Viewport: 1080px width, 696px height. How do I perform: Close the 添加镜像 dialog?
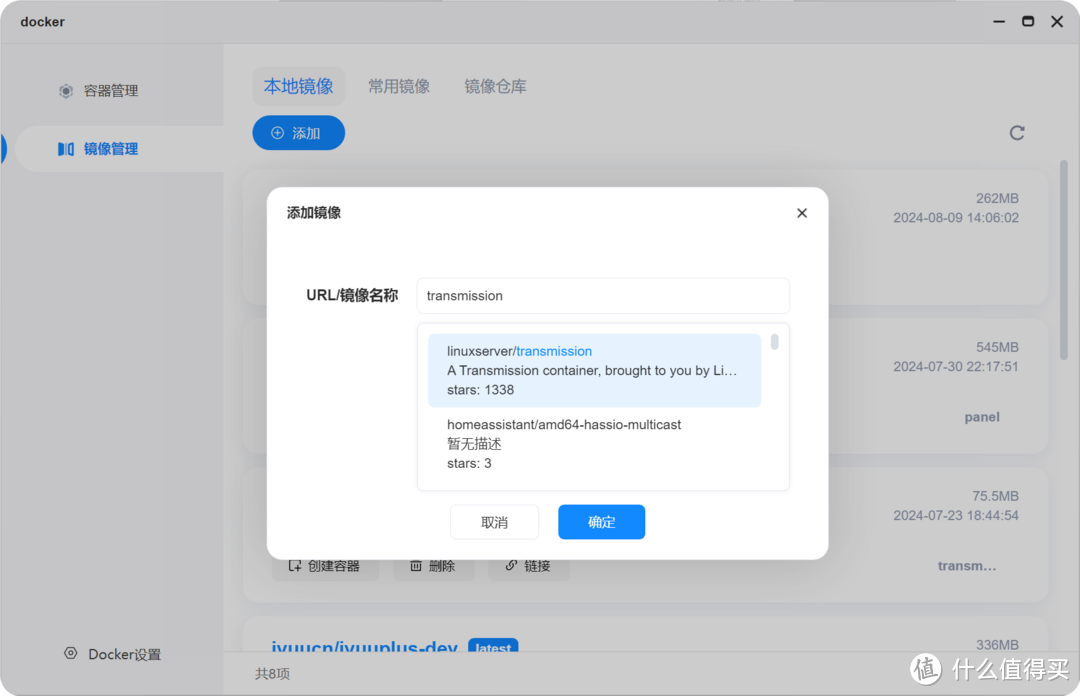click(801, 213)
